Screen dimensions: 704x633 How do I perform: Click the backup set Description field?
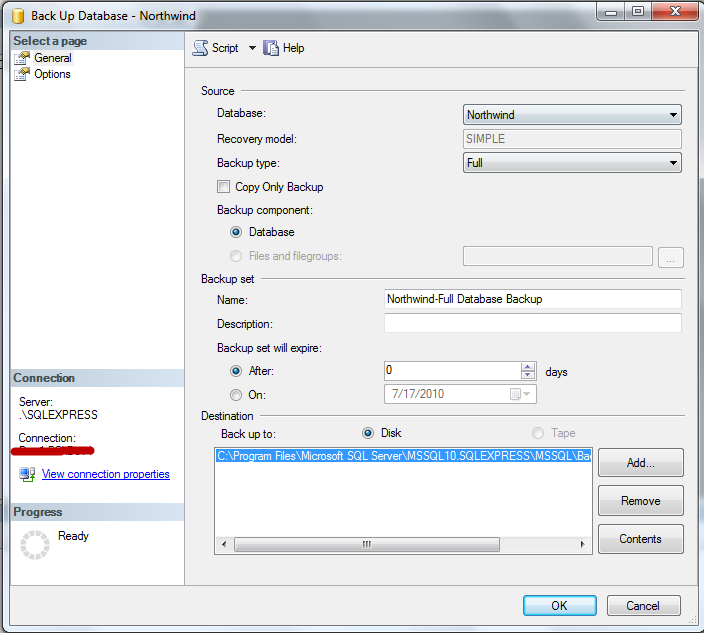point(532,323)
